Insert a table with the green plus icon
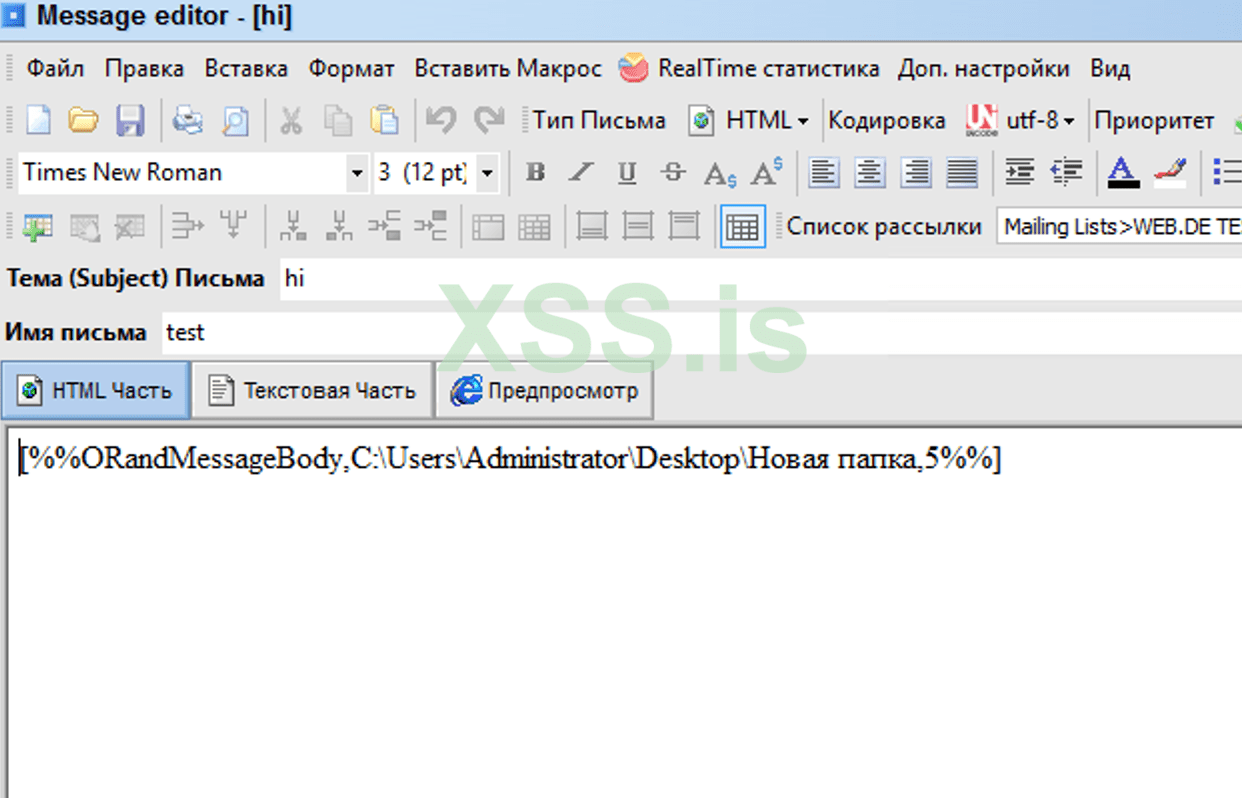The width and height of the screenshot is (1242, 798). [x=37, y=226]
